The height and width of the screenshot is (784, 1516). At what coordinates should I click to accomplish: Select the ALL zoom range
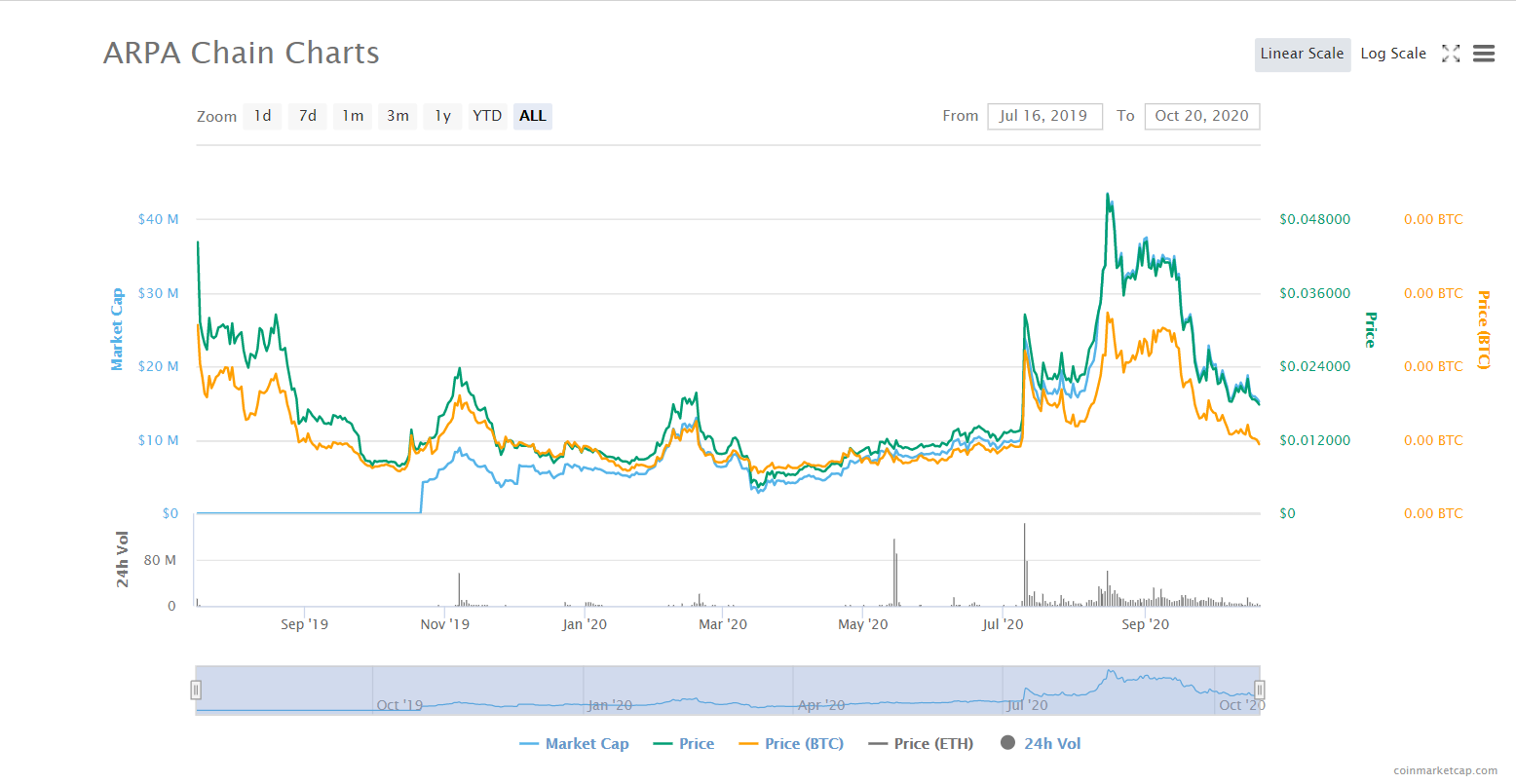tap(533, 116)
